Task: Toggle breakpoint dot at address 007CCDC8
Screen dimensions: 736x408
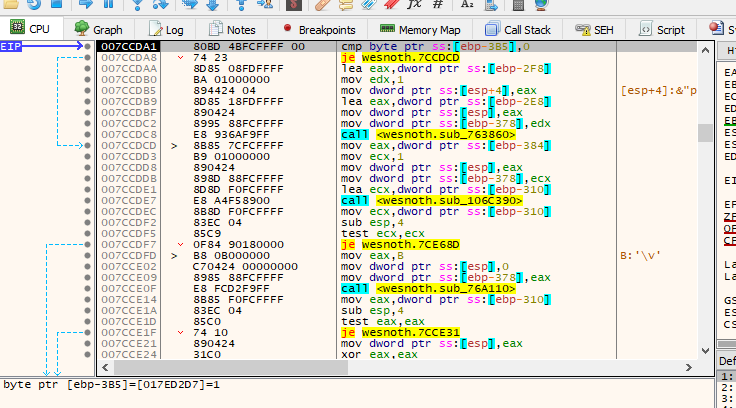Action: (x=87, y=134)
